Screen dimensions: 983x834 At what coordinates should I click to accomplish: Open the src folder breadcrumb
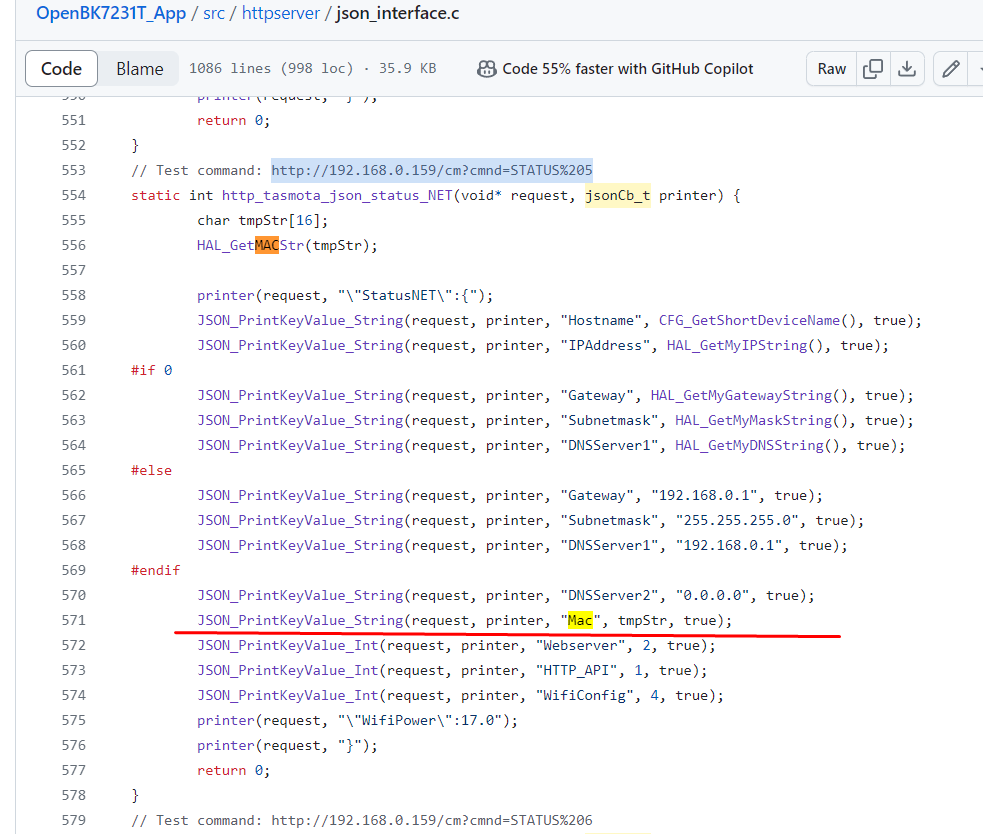coord(214,13)
